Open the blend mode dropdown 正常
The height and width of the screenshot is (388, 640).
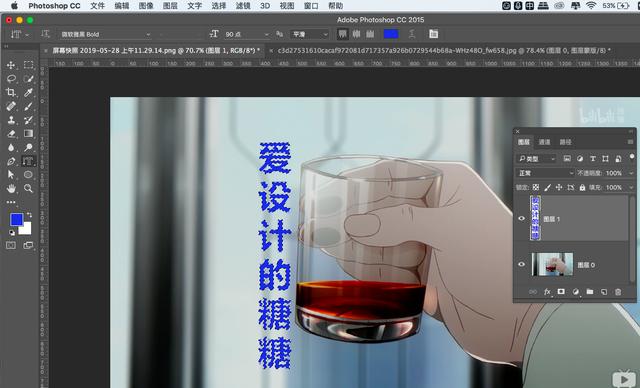[544, 173]
